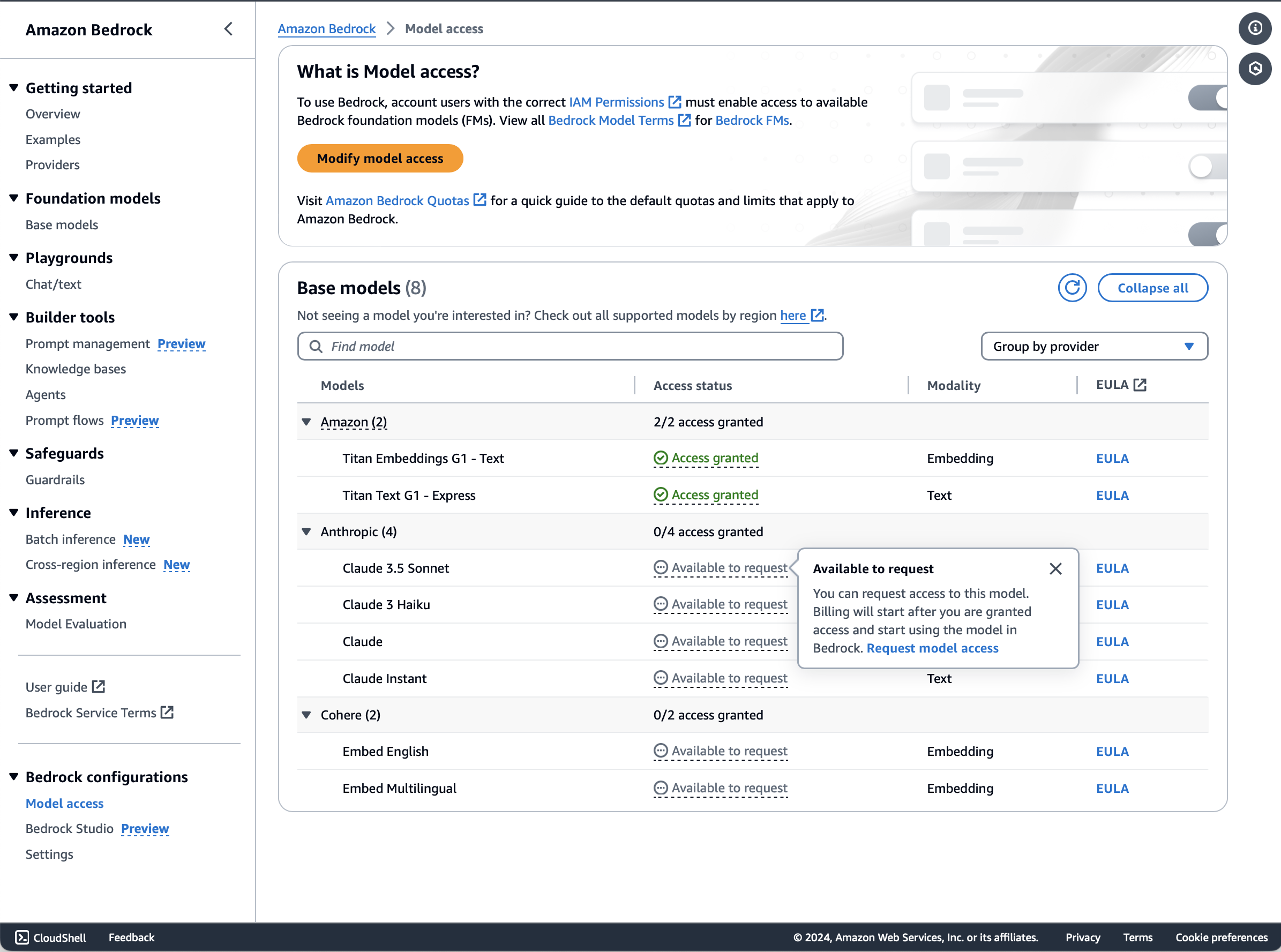Click Available to request for Claude
Screen dimensions: 1281x952
point(729,641)
